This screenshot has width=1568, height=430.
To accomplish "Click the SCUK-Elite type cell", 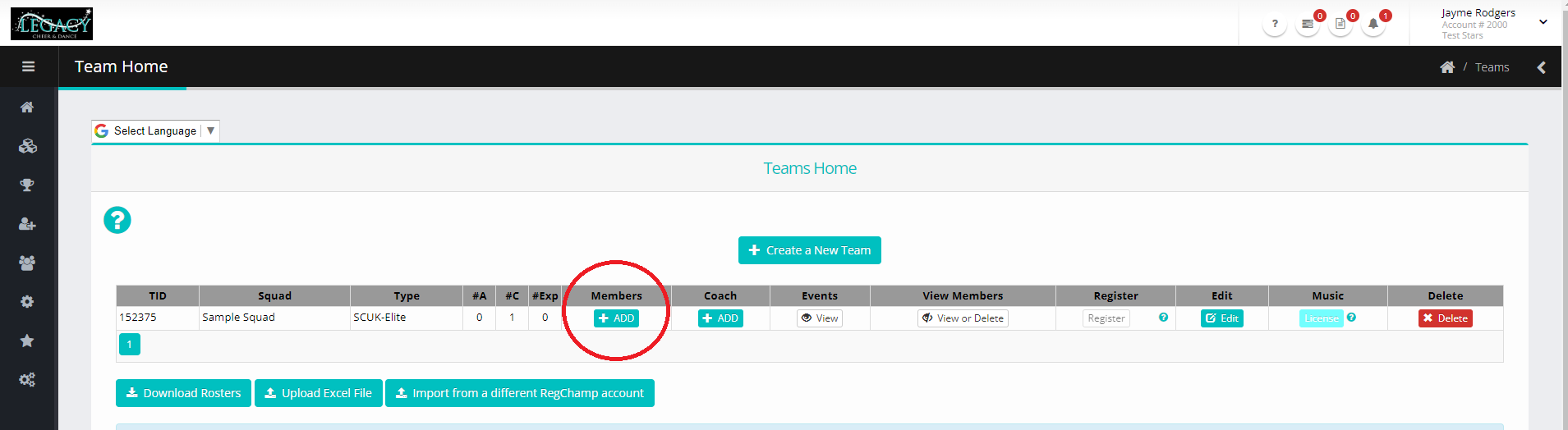I will point(407,318).
